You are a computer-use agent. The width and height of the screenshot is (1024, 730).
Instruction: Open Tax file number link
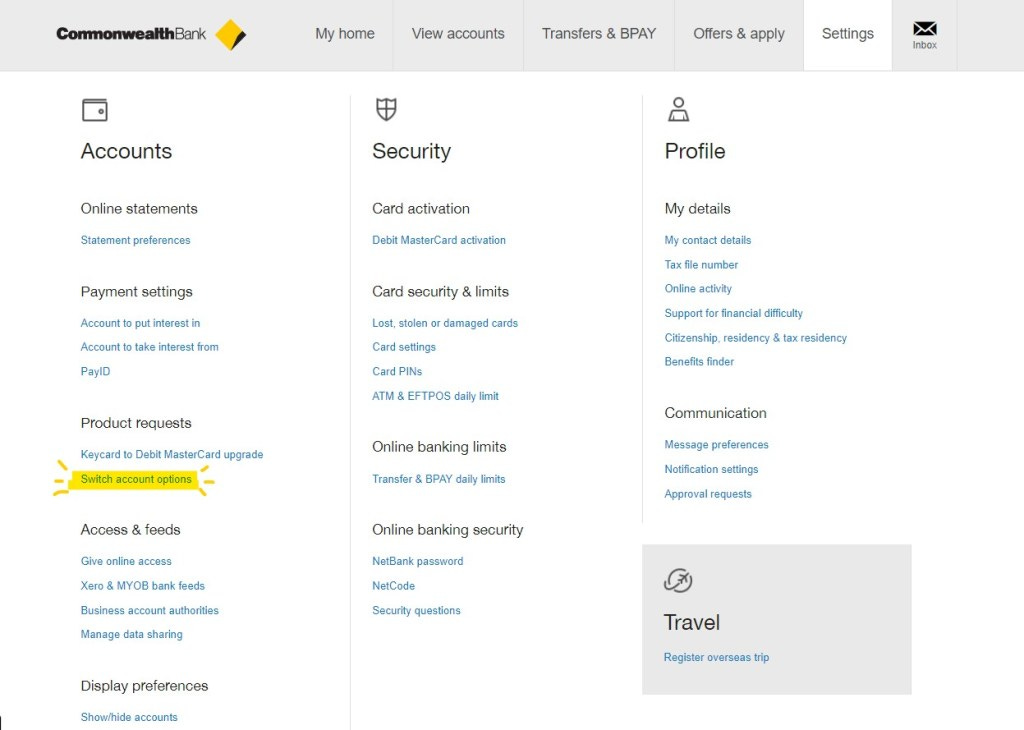click(x=701, y=265)
